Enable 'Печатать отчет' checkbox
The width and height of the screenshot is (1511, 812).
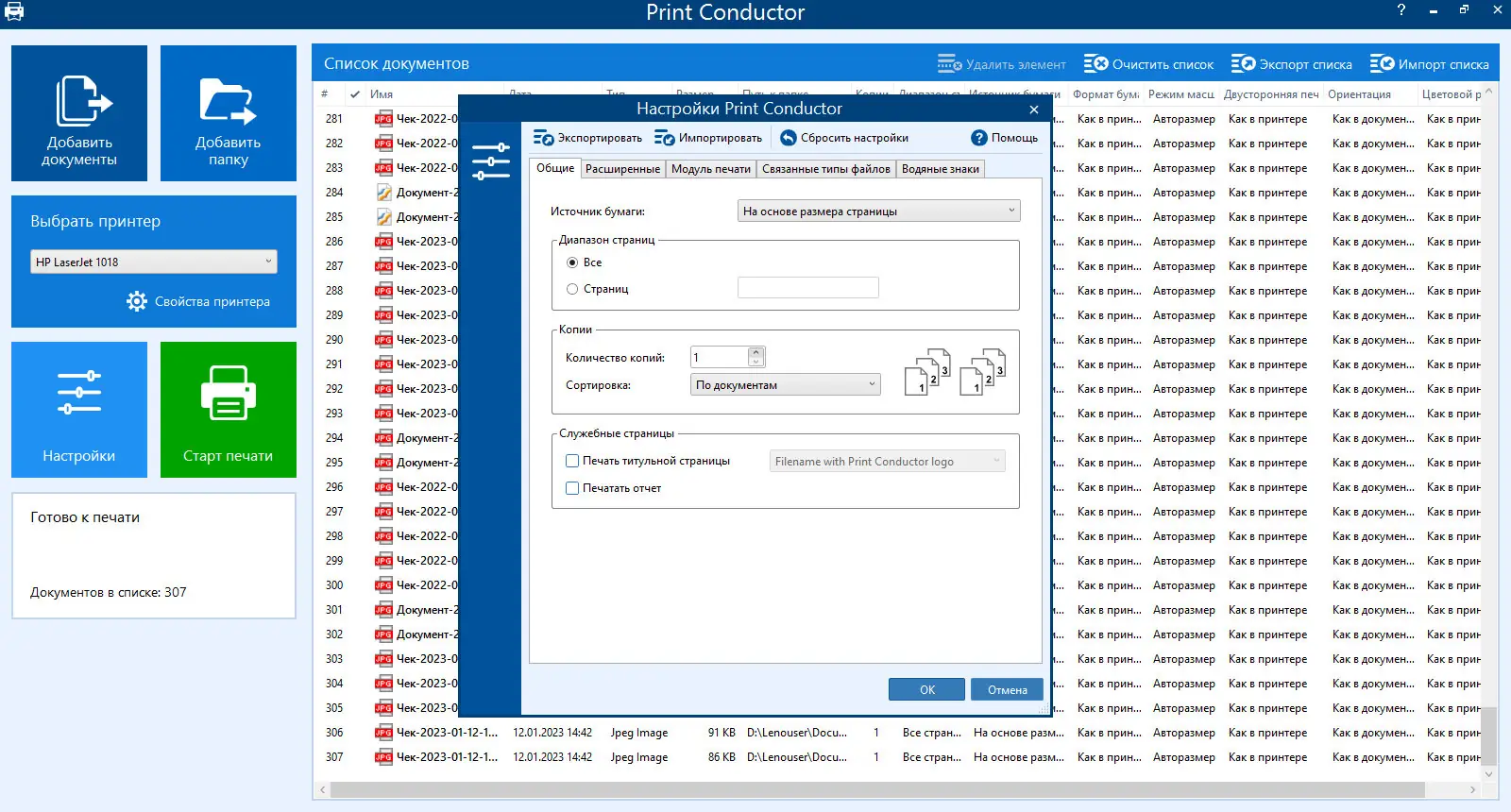pyautogui.click(x=572, y=488)
